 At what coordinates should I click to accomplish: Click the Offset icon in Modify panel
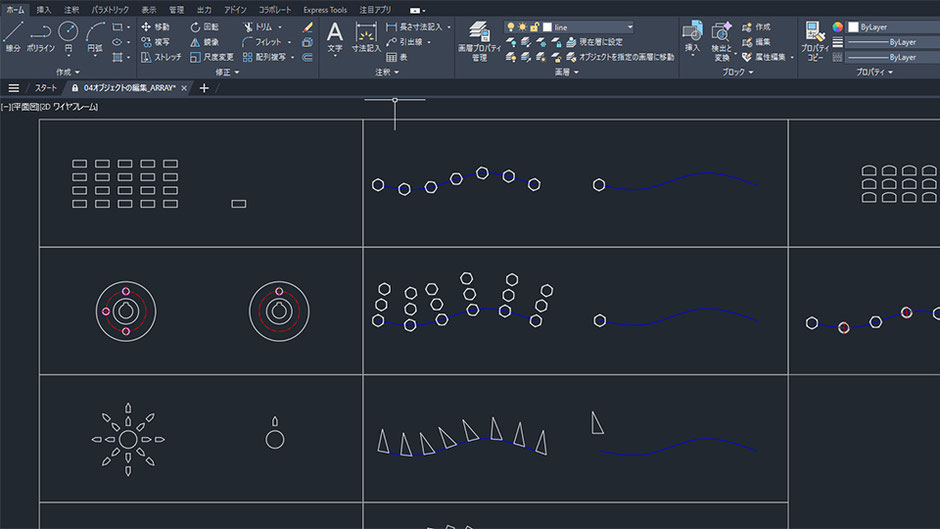click(308, 57)
